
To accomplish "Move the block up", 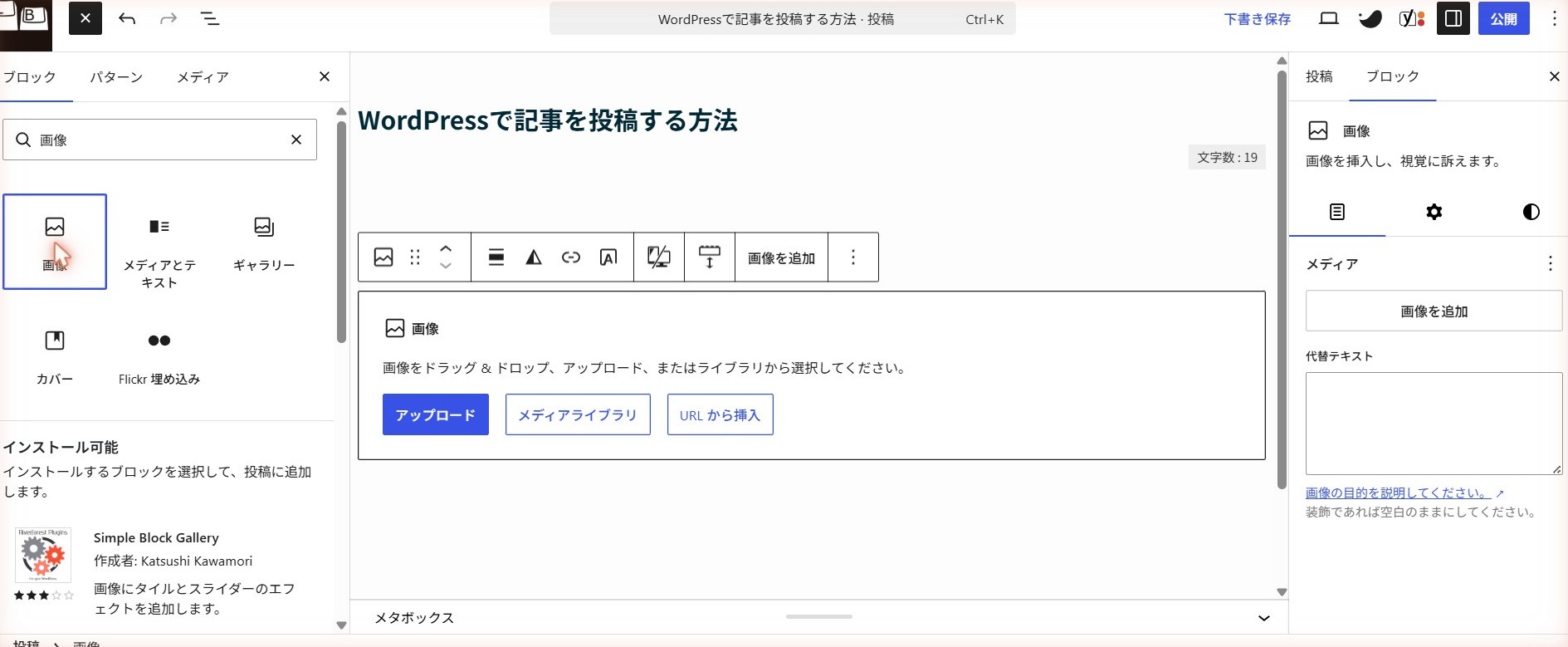I will pyautogui.click(x=446, y=249).
